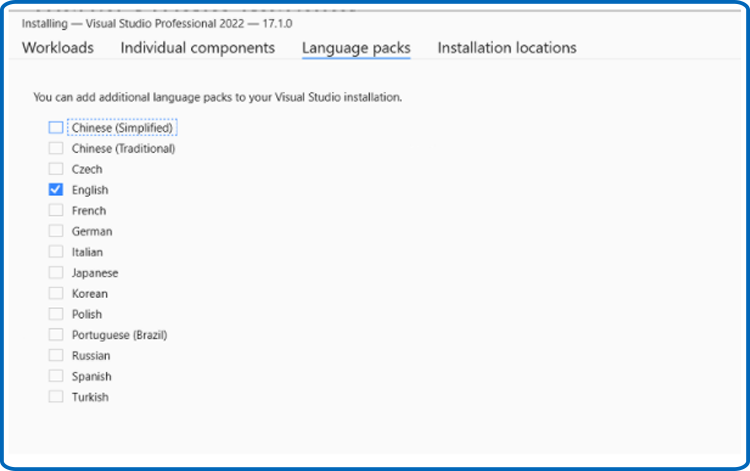Check the Russian language pack
The image size is (750, 471).
(x=56, y=355)
